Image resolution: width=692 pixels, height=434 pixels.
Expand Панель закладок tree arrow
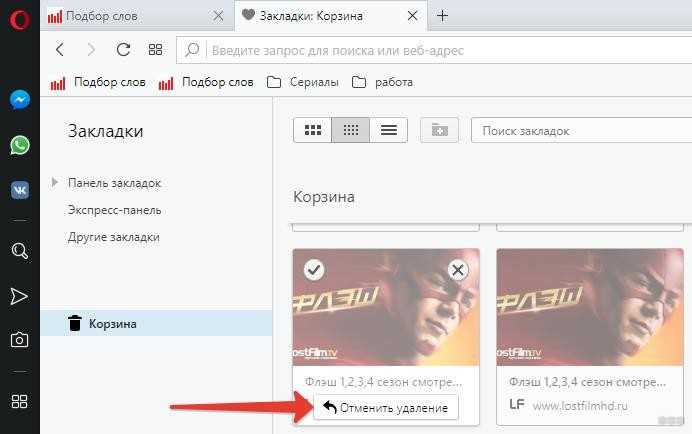point(55,182)
